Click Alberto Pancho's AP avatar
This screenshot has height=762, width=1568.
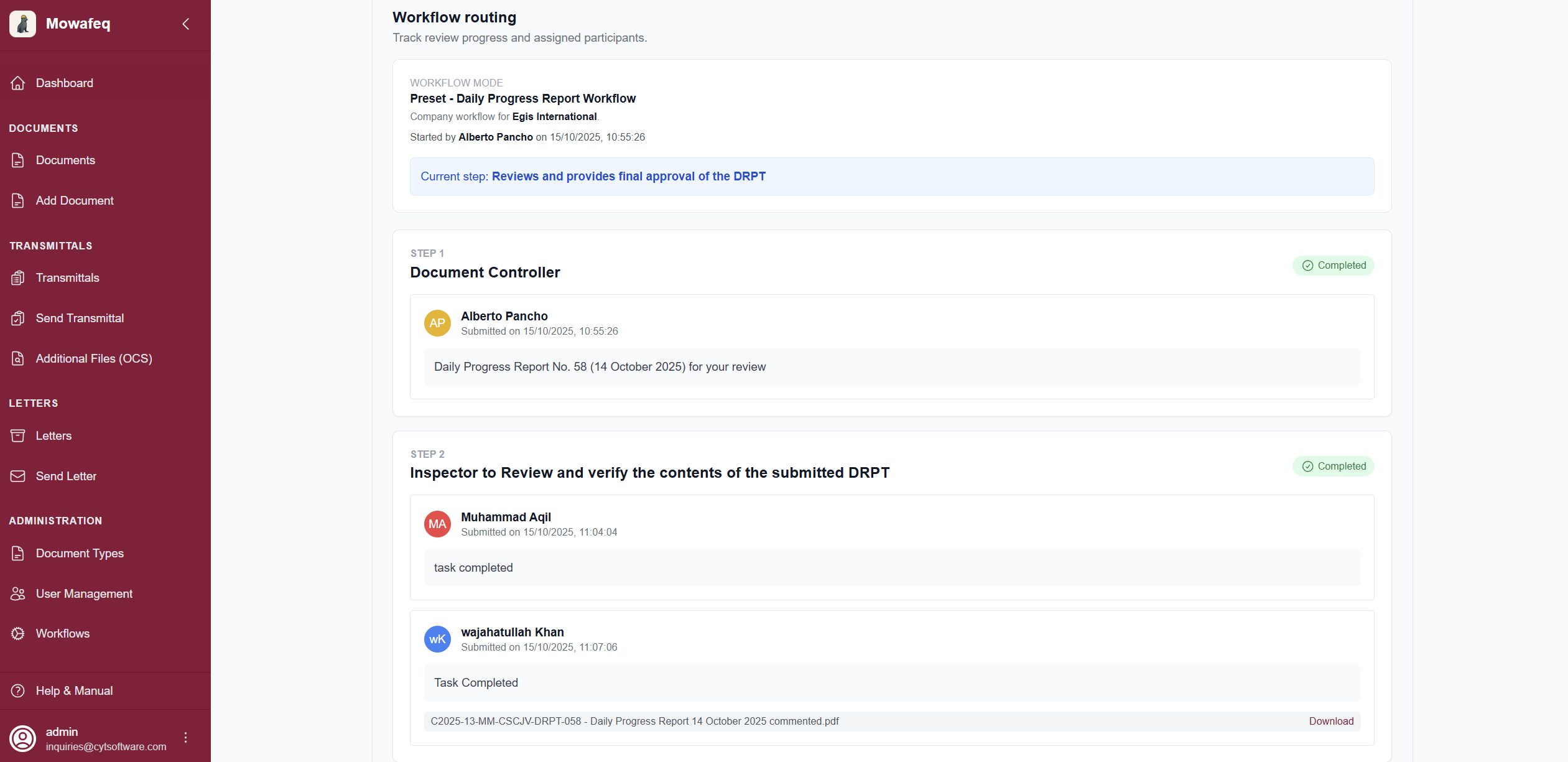click(x=437, y=323)
